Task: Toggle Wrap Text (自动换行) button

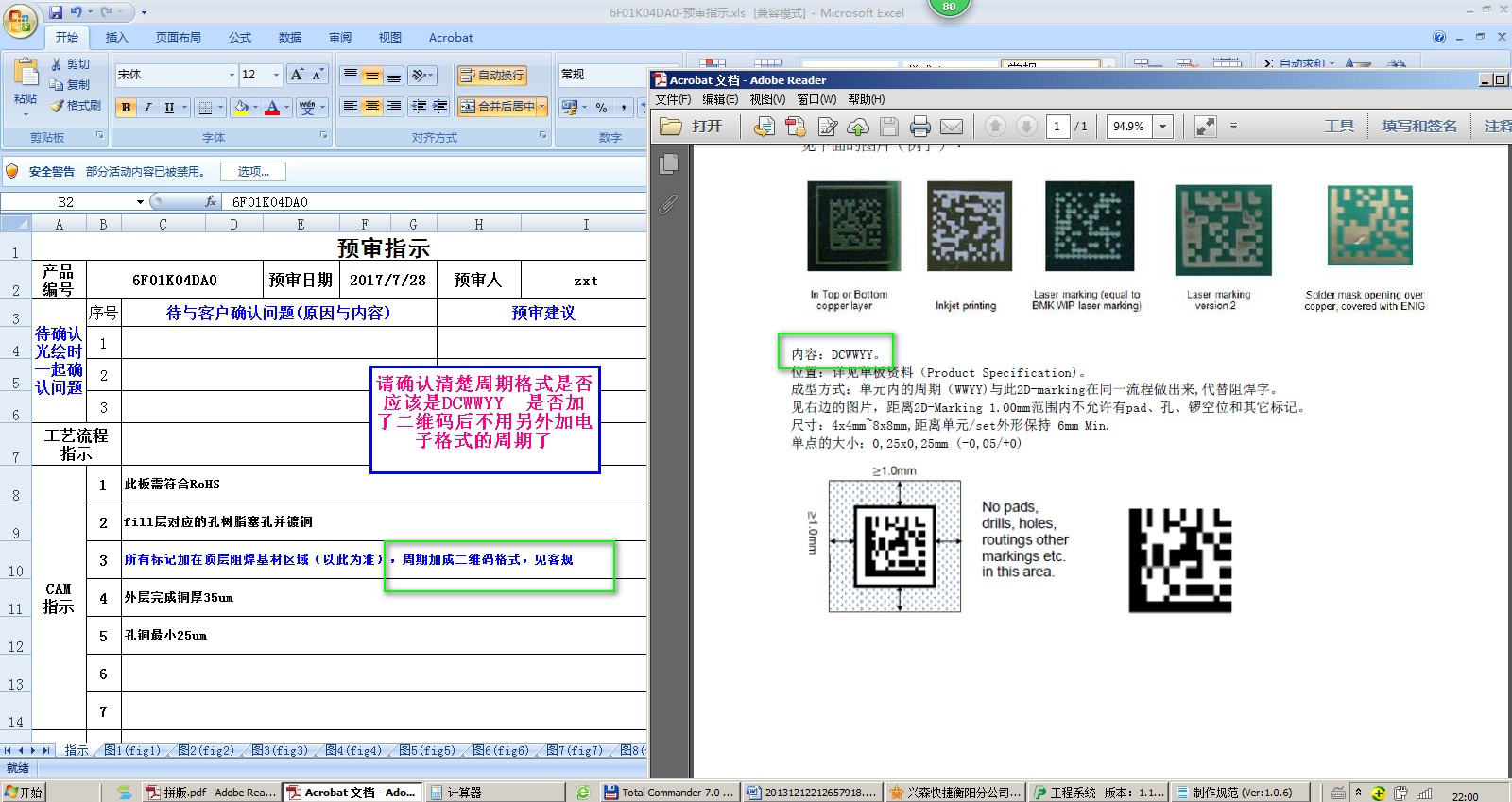Action: coord(492,76)
